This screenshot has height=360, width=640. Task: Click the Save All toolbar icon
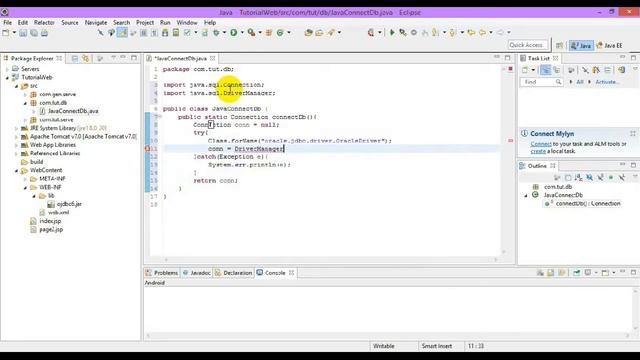pos(34,33)
